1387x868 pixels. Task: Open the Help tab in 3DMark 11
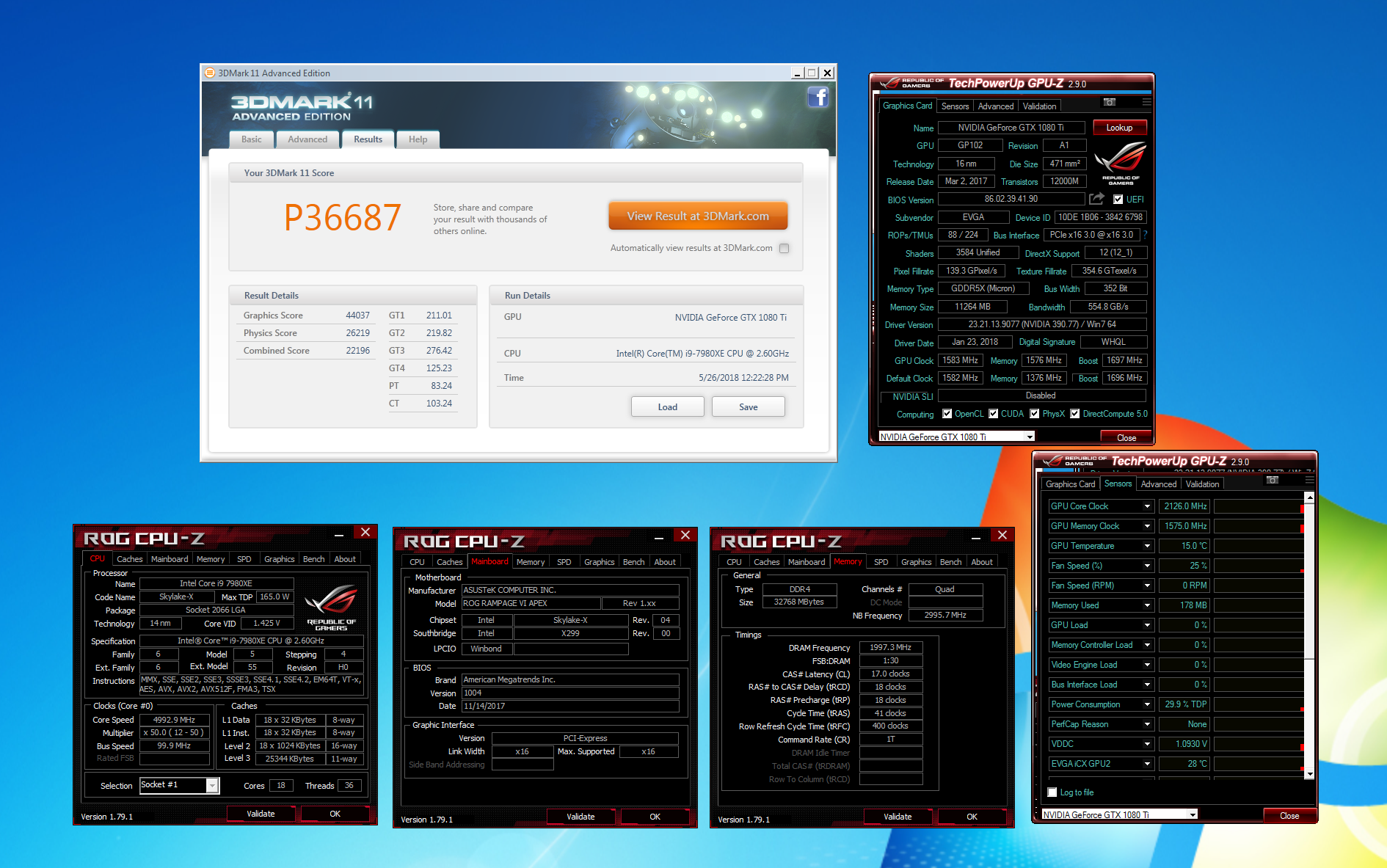pyautogui.click(x=418, y=139)
